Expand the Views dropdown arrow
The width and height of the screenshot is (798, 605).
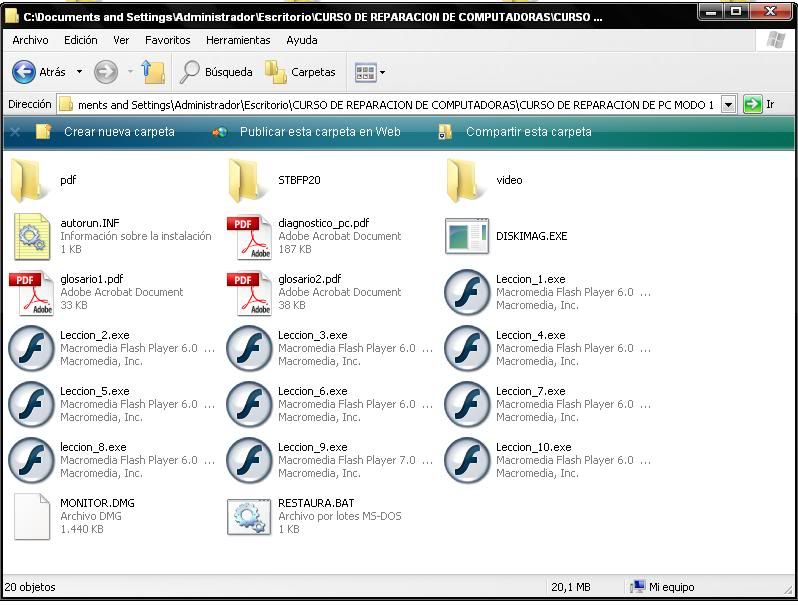pos(383,72)
